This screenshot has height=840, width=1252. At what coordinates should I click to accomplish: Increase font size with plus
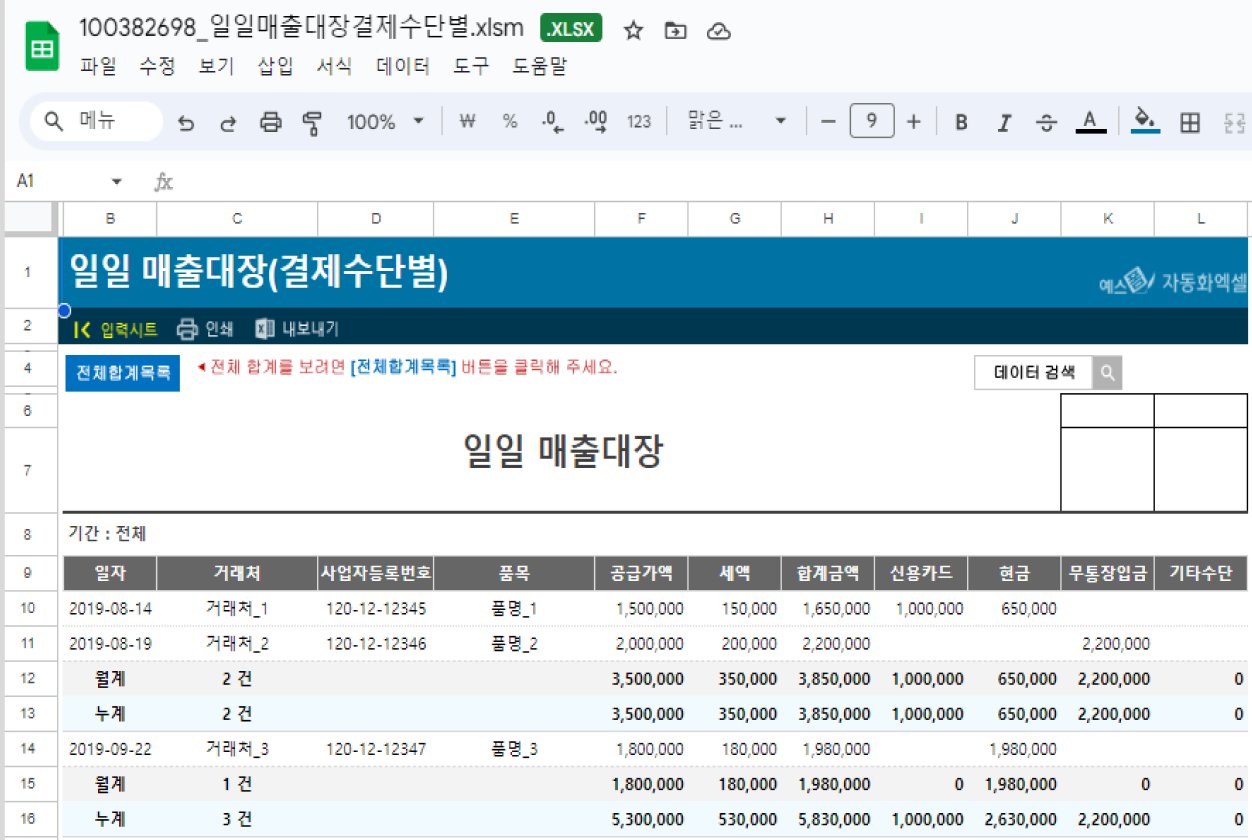point(913,122)
